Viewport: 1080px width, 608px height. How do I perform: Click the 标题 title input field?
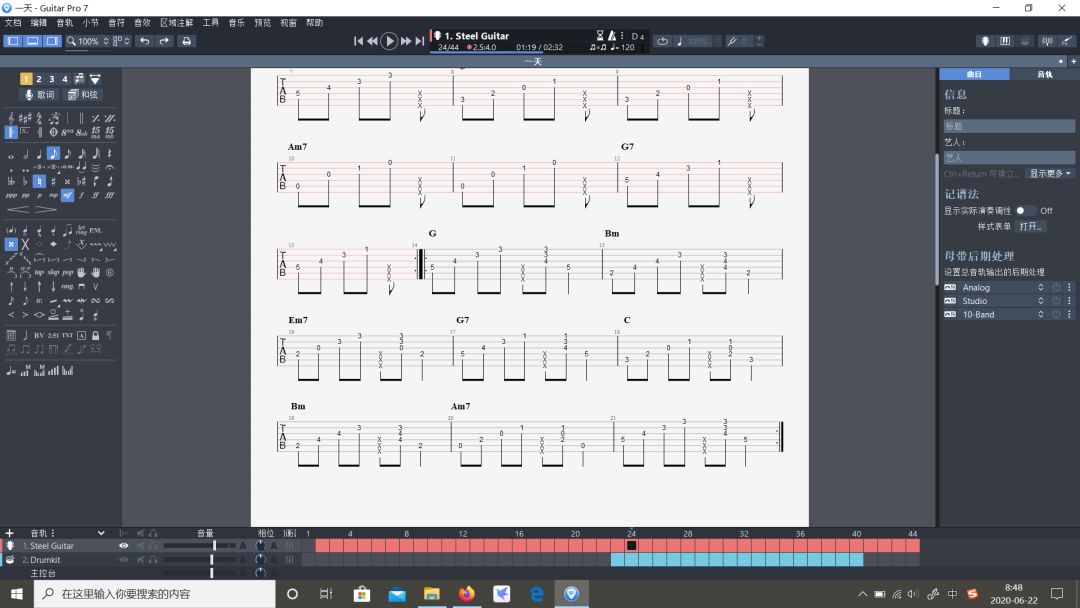(1009, 126)
